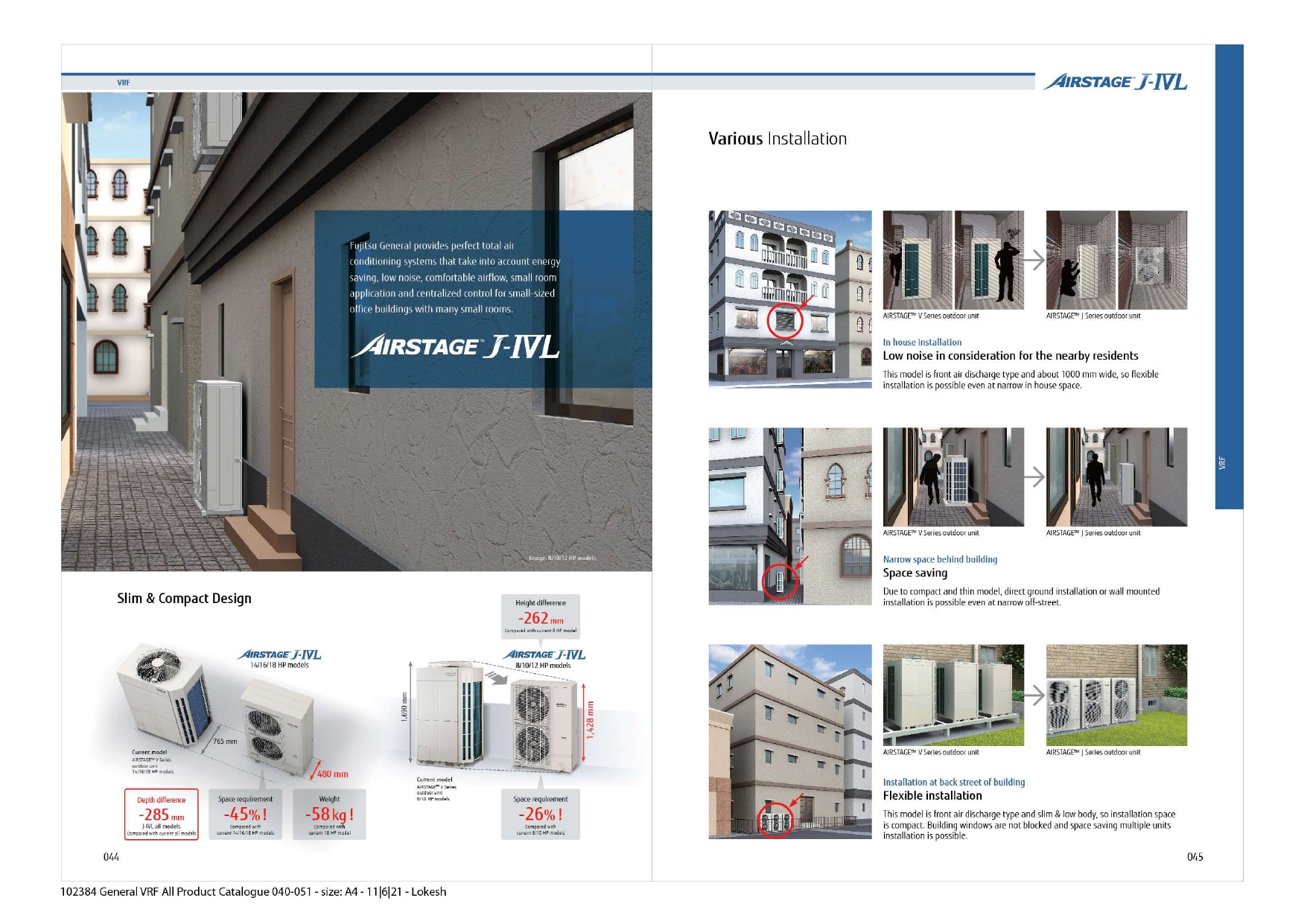Click the 'Installation at back street of building' subheading
The width and height of the screenshot is (1307, 924).
(954, 783)
